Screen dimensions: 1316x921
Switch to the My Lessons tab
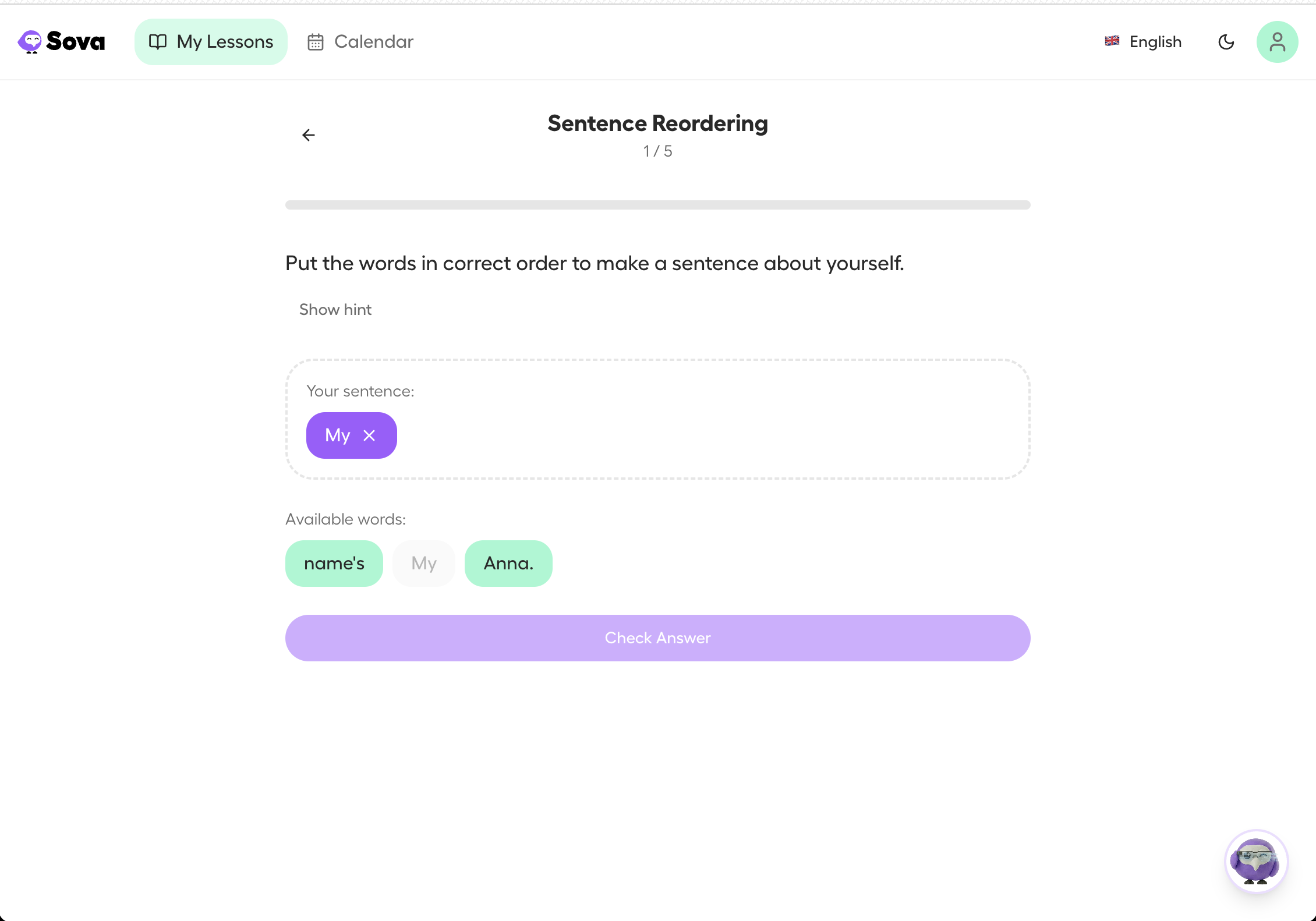211,41
